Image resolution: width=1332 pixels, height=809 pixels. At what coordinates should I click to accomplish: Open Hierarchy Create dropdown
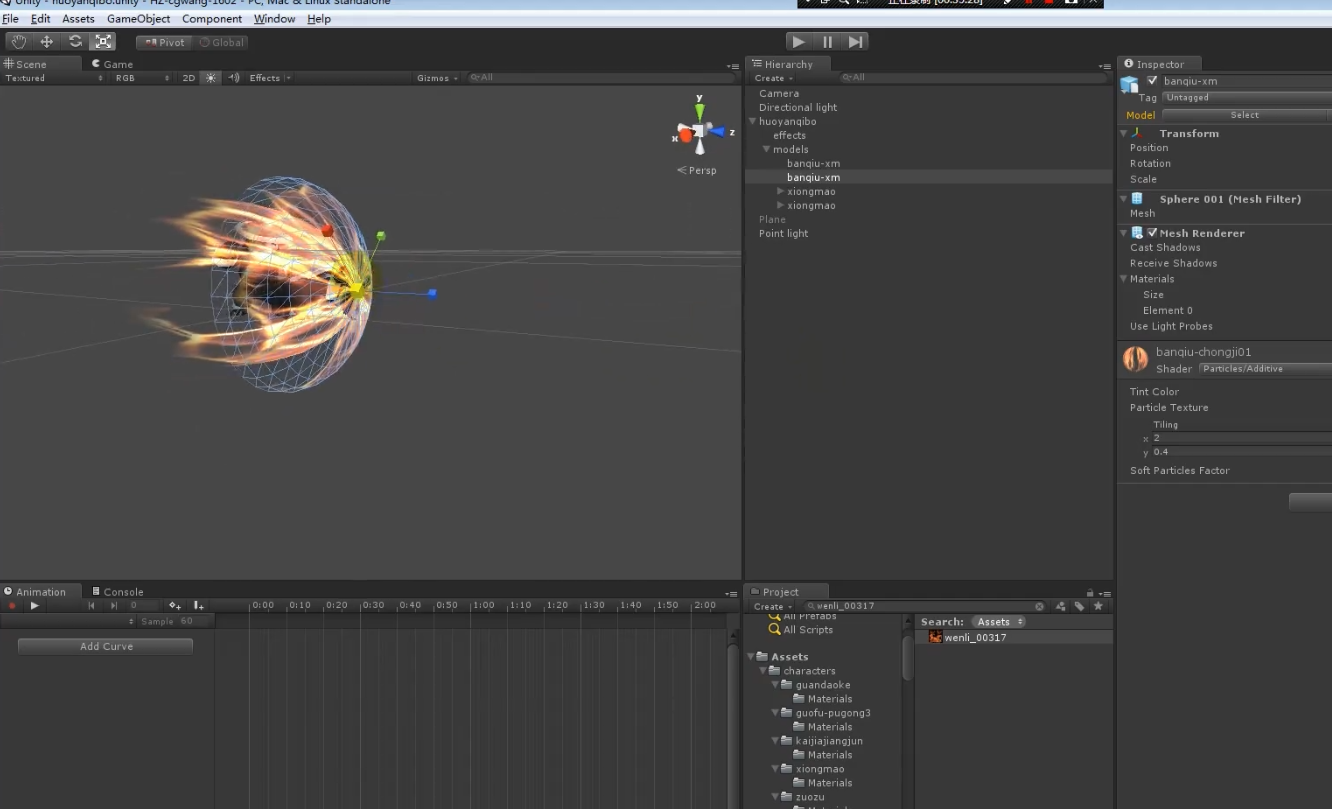point(774,78)
